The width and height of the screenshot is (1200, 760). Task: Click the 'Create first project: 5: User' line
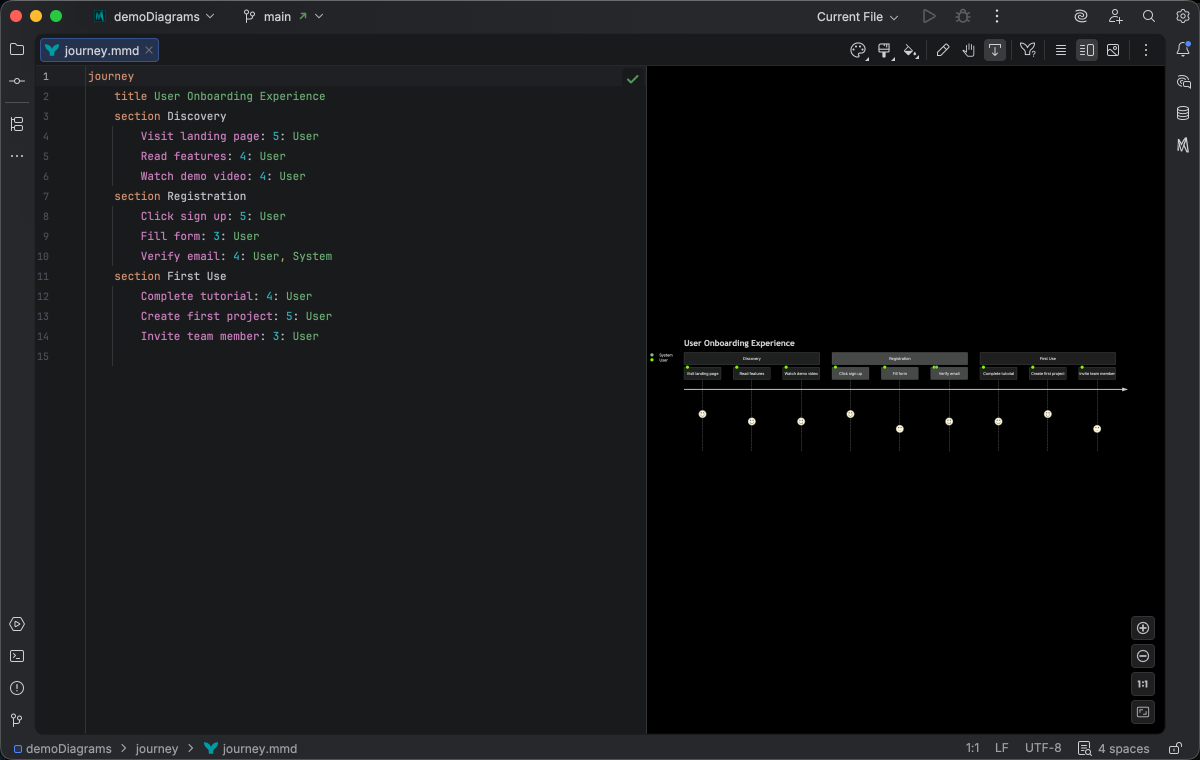[x=236, y=316]
